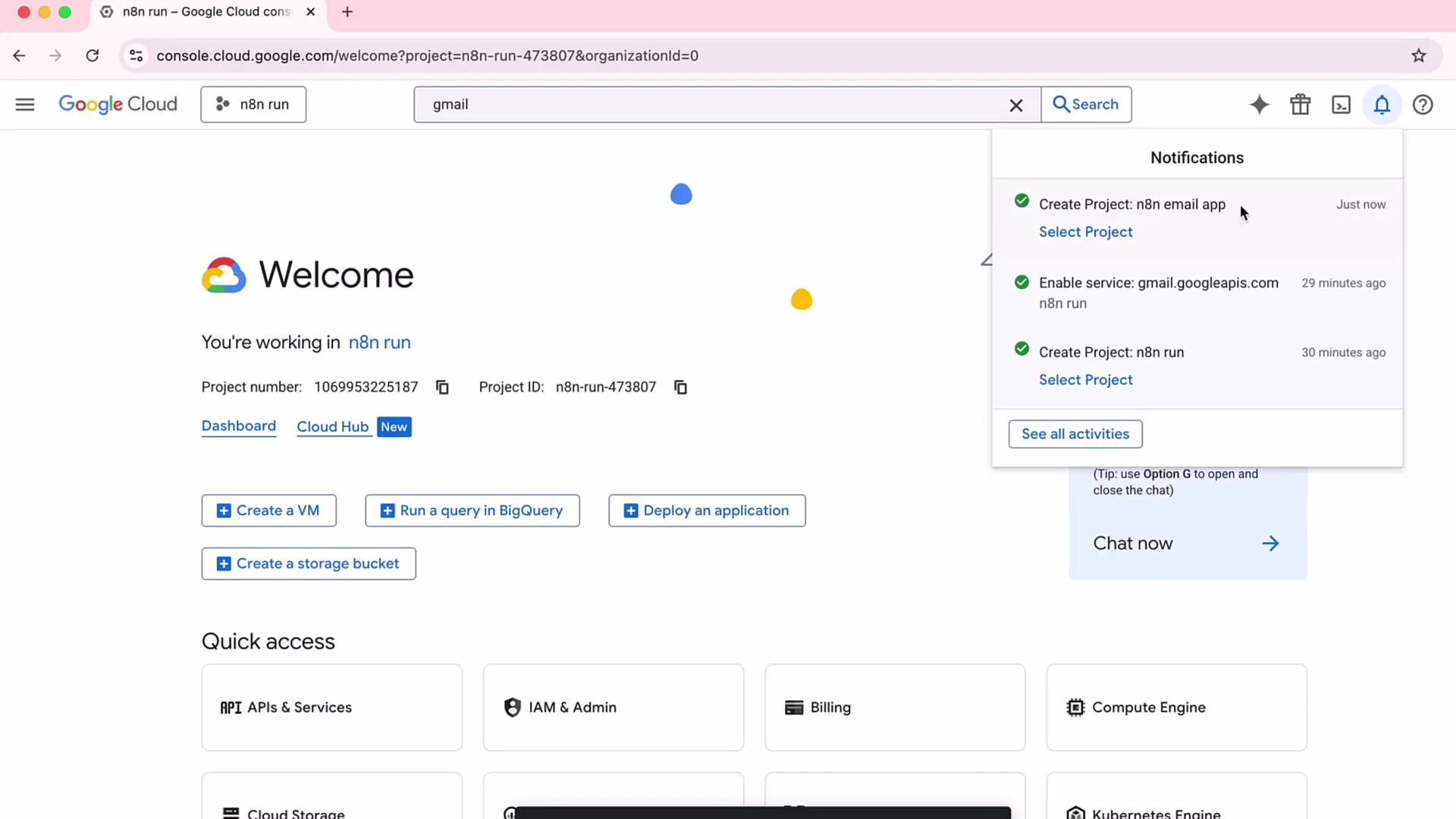Click project number 1069953225187

[x=366, y=388]
